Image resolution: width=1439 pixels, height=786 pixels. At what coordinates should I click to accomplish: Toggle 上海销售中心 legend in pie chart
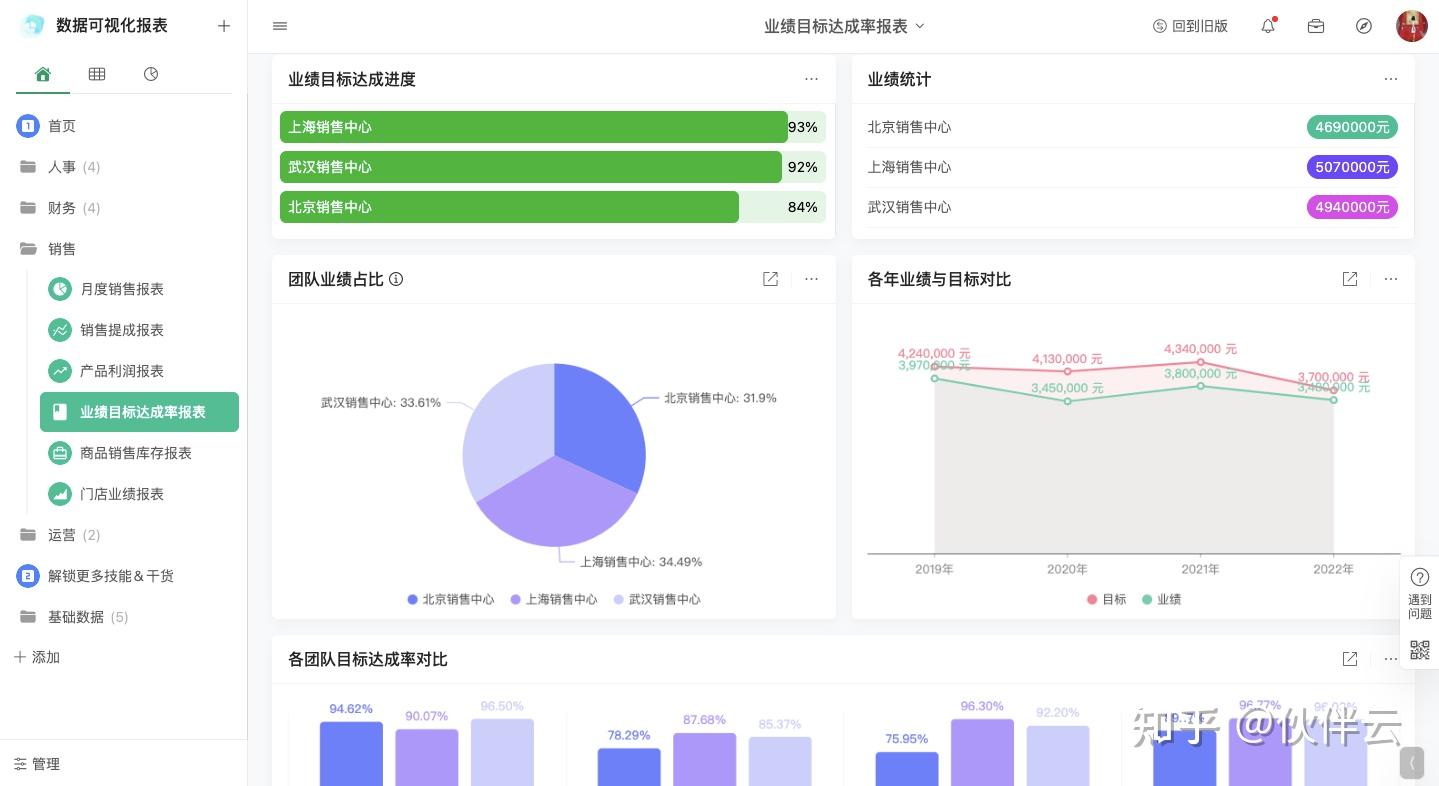tap(554, 599)
